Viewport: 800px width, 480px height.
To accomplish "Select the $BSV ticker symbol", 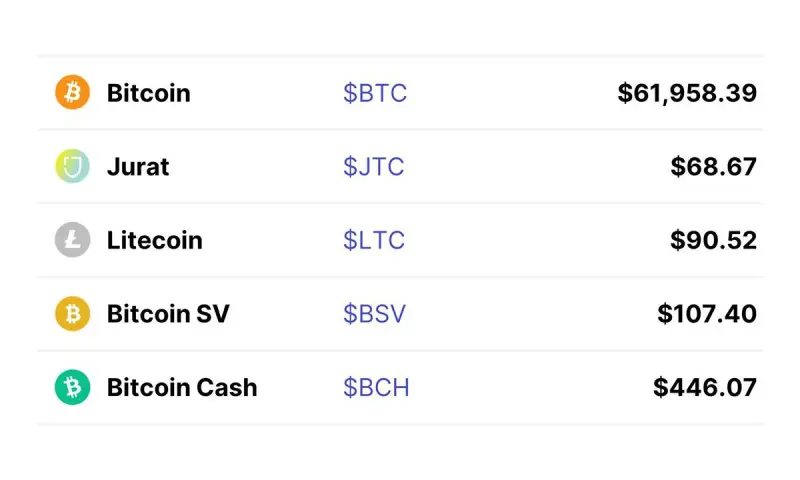I will pyautogui.click(x=375, y=314).
